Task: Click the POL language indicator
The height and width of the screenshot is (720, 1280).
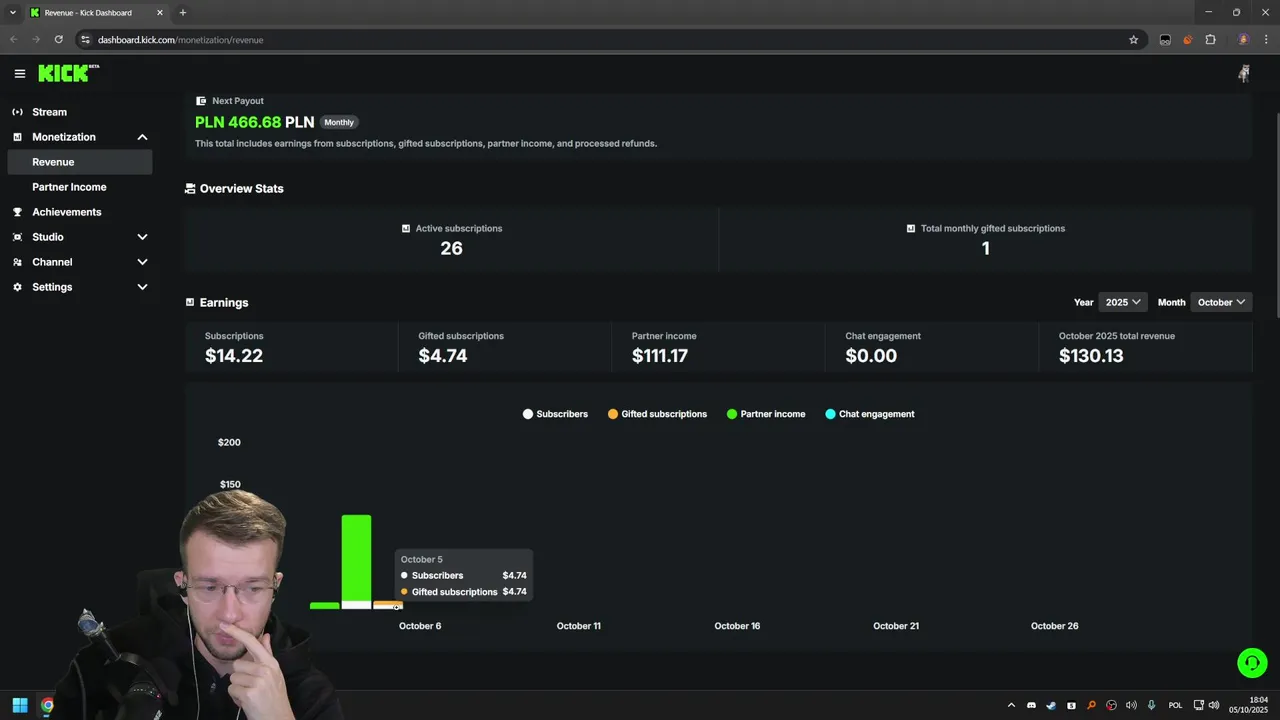Action: [1175, 705]
